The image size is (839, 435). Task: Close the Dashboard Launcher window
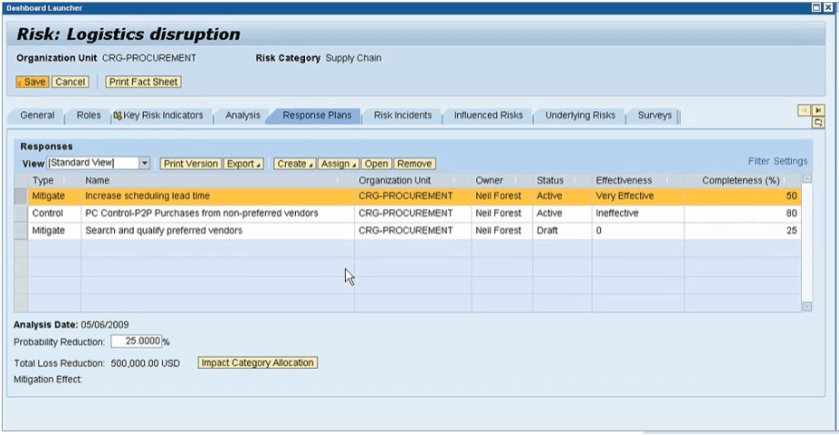click(828, 7)
